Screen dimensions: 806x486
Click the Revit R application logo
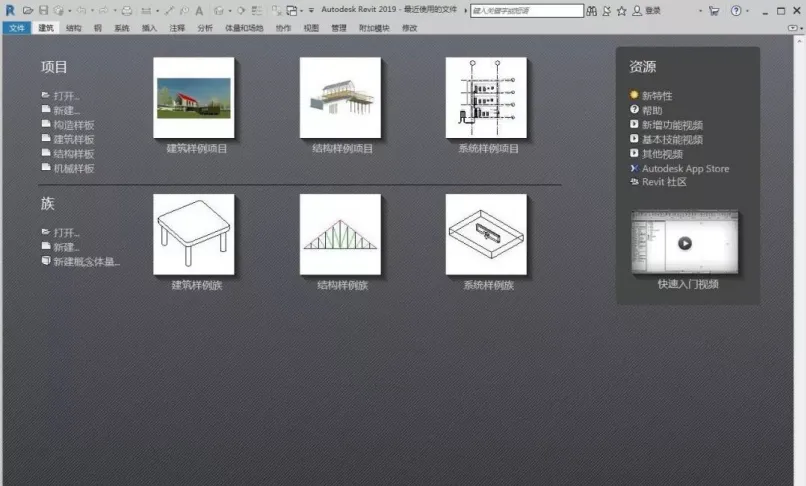(x=10, y=10)
